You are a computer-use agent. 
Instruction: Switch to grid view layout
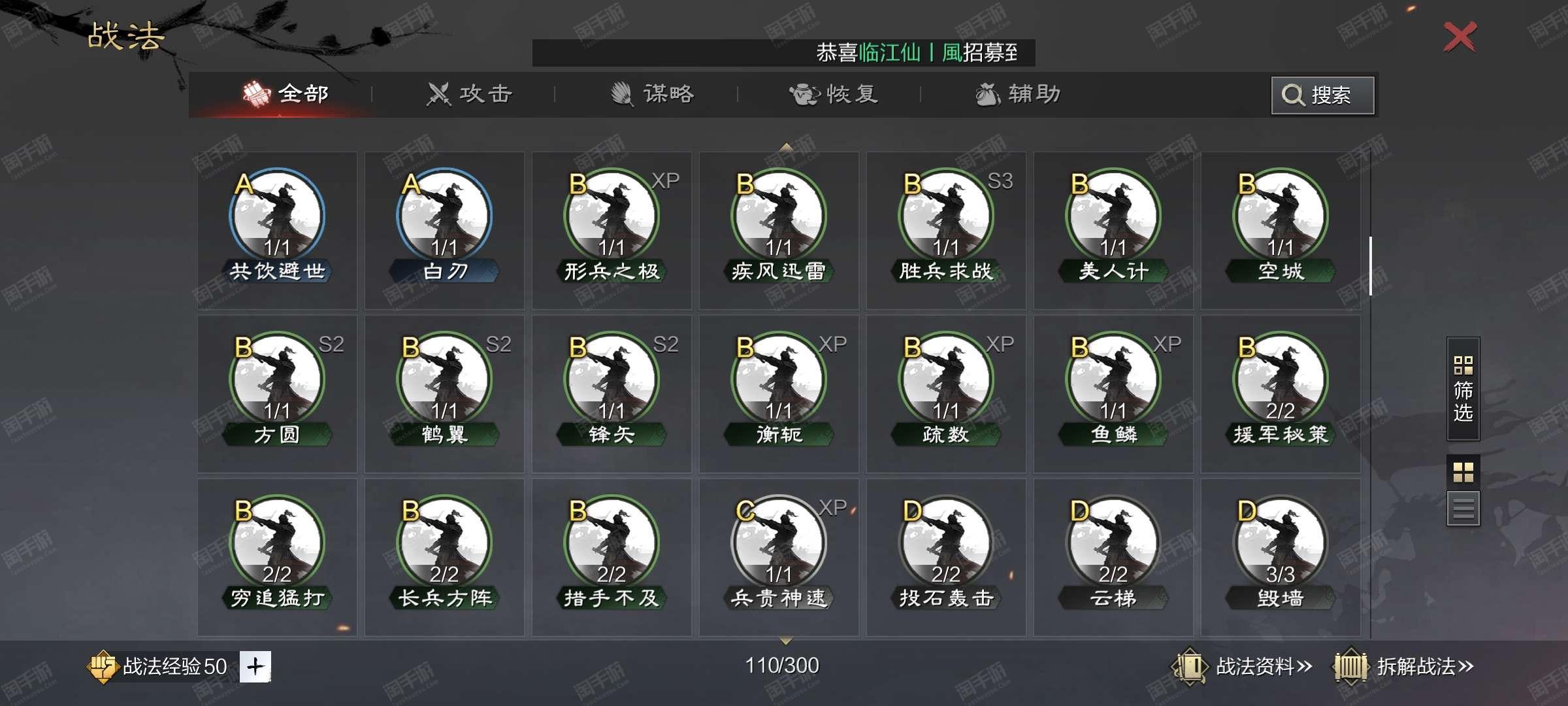1463,472
